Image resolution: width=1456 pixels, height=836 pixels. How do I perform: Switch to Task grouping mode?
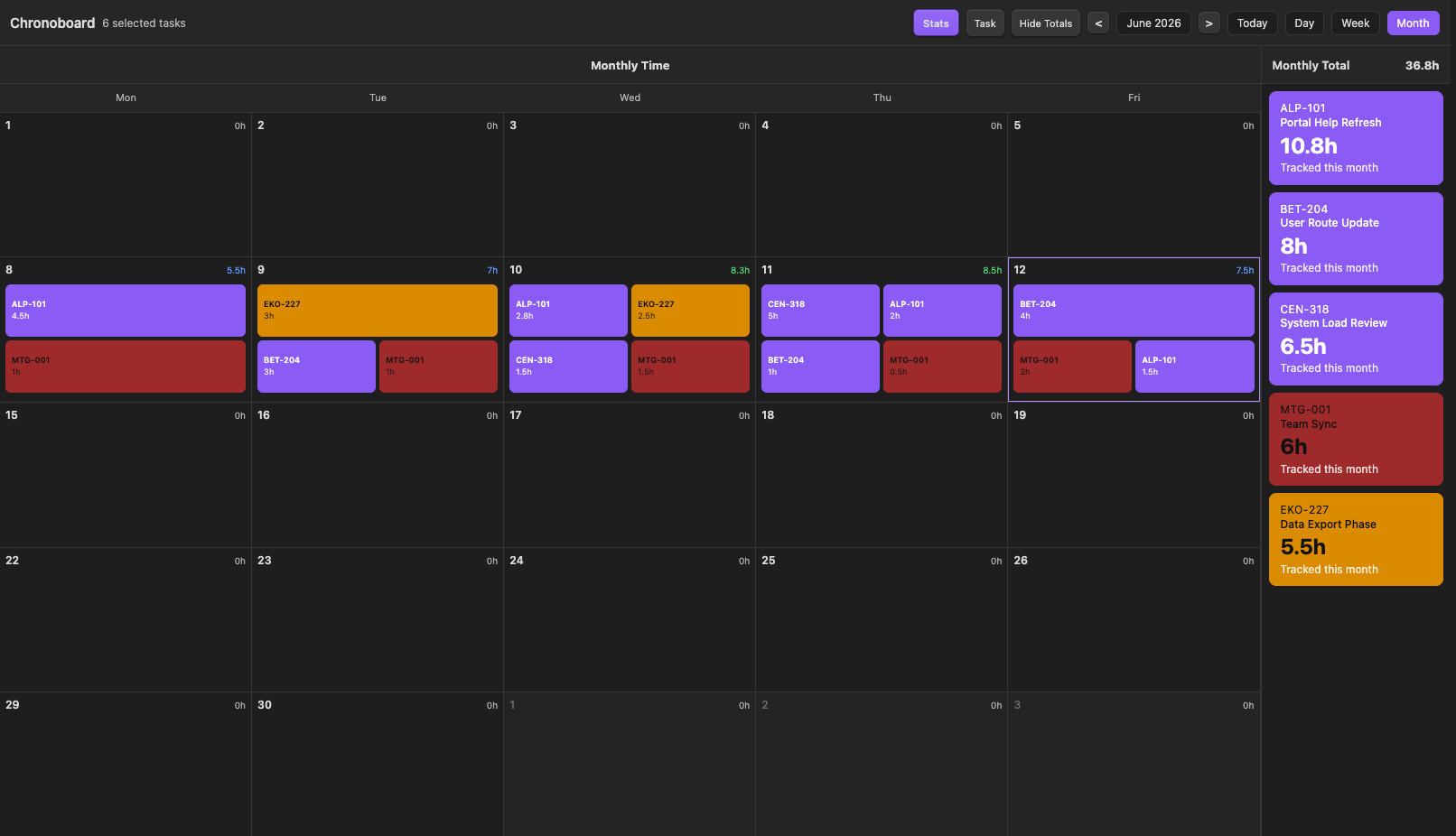click(985, 23)
